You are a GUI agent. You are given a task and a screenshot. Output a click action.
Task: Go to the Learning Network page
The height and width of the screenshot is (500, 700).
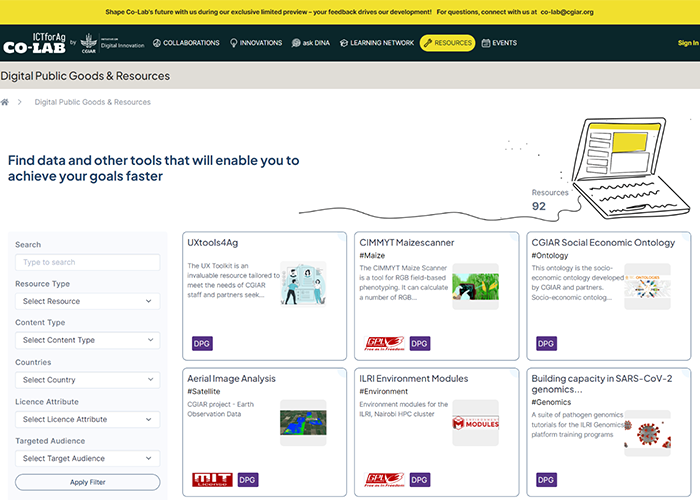click(377, 43)
